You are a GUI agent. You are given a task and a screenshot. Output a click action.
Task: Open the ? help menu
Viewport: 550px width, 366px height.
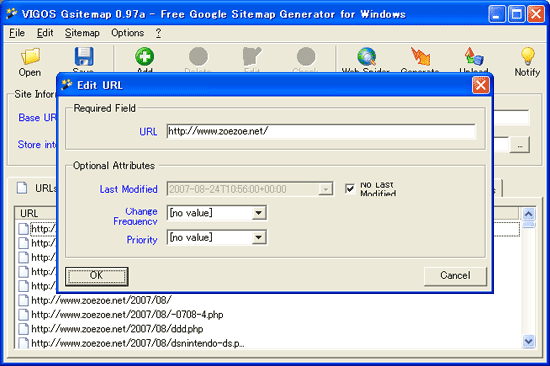tap(159, 33)
